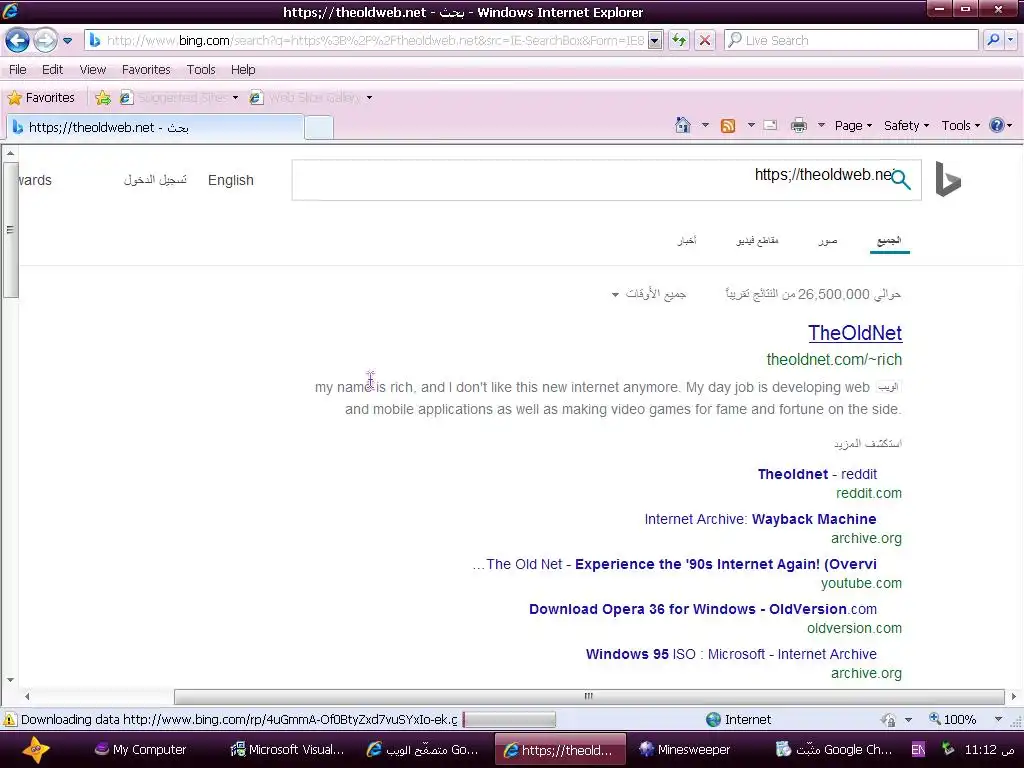Screen dimensions: 1024x768
Task: Click the Help question mark icon
Action: click(x=997, y=125)
